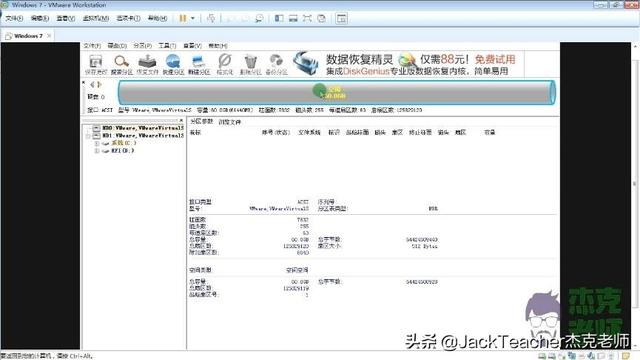Click the Format (格式化) toolbar icon
Screen dimensions: 640x360
(x=224, y=64)
